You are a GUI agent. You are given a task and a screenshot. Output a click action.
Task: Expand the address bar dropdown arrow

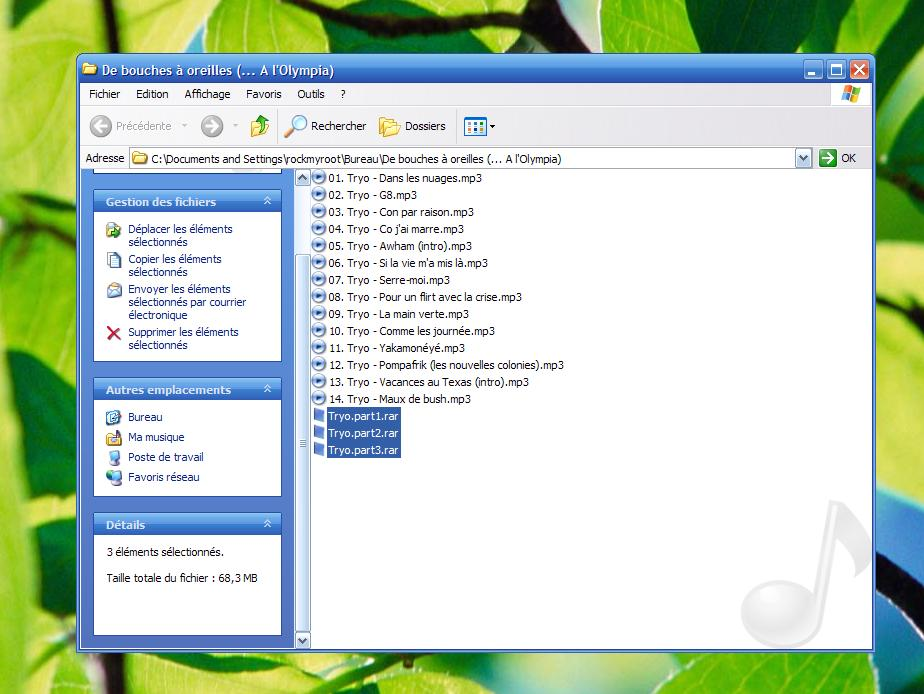tap(803, 158)
